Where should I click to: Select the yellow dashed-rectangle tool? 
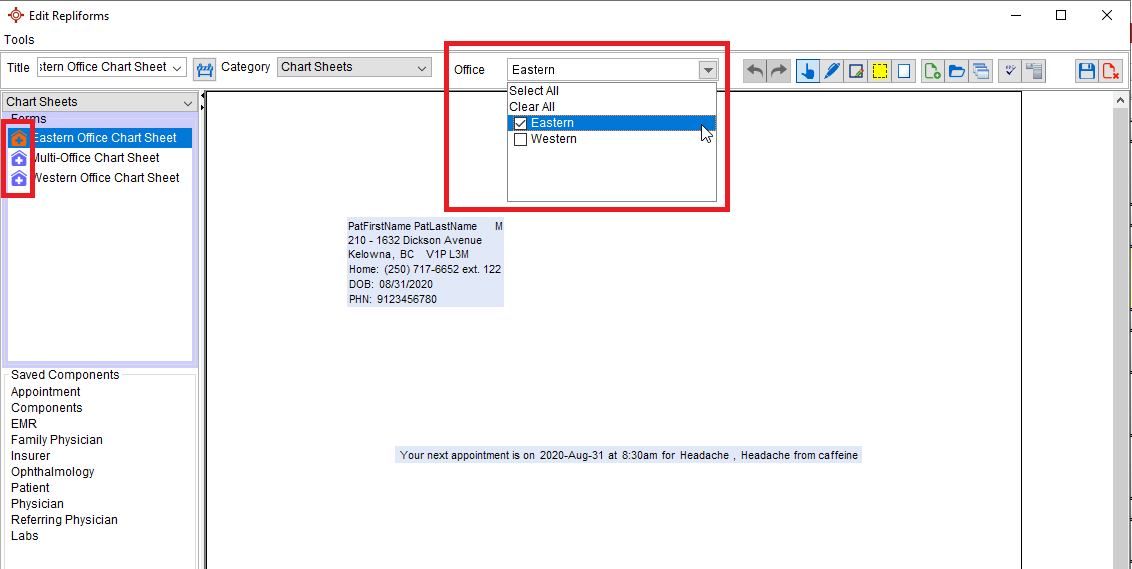[880, 71]
